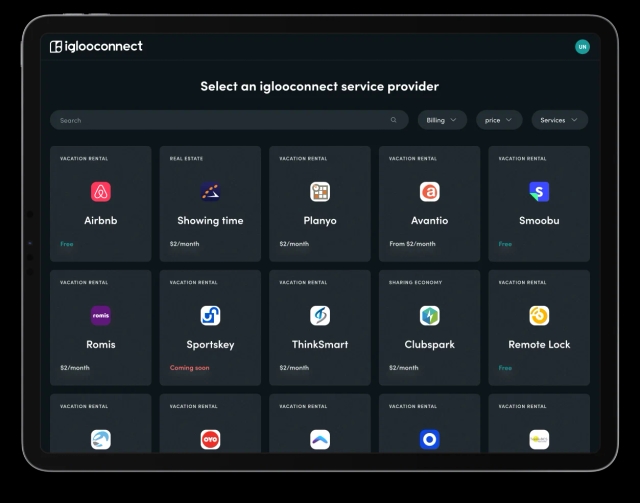
Task: Click REAL ESTATE tag on Showing time card
Action: (x=186, y=158)
